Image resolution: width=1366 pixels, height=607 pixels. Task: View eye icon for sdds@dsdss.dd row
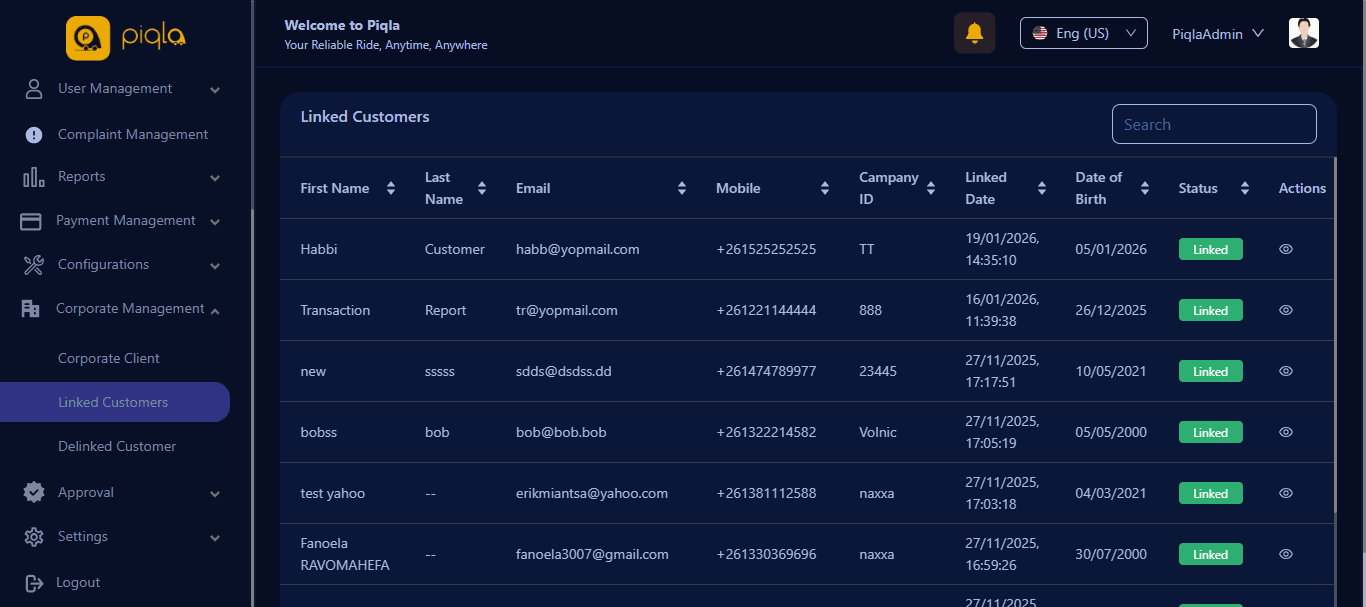point(1286,371)
